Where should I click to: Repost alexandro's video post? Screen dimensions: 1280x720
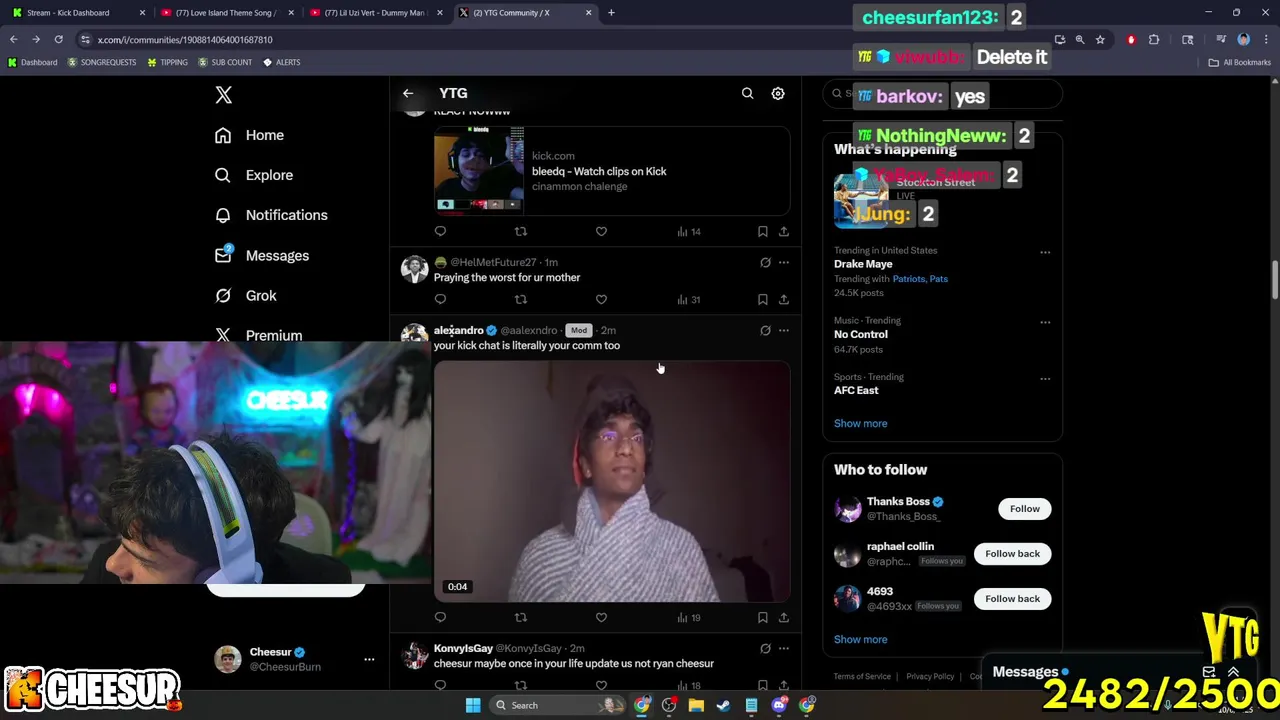(520, 618)
